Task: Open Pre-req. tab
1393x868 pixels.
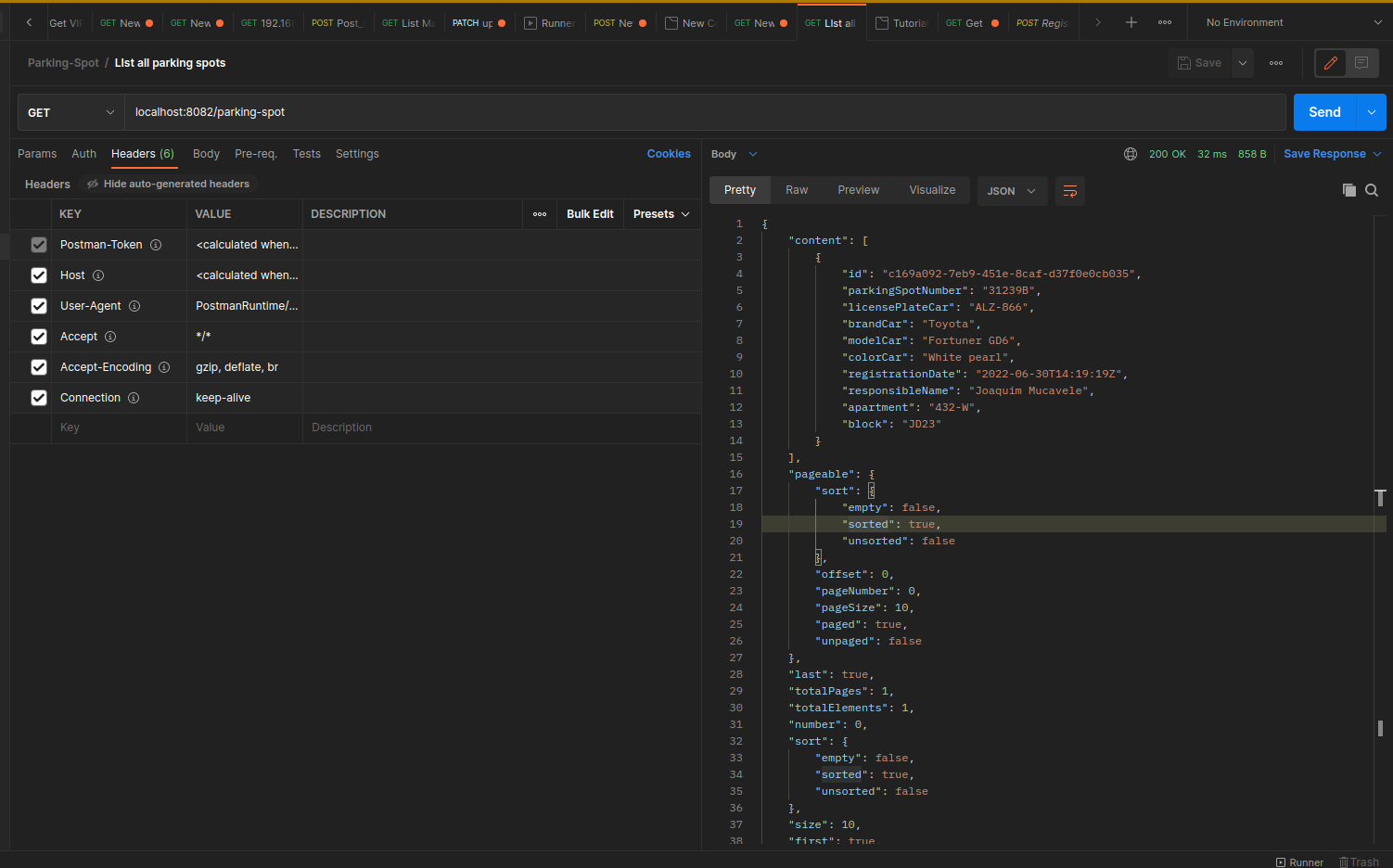Action: (256, 154)
